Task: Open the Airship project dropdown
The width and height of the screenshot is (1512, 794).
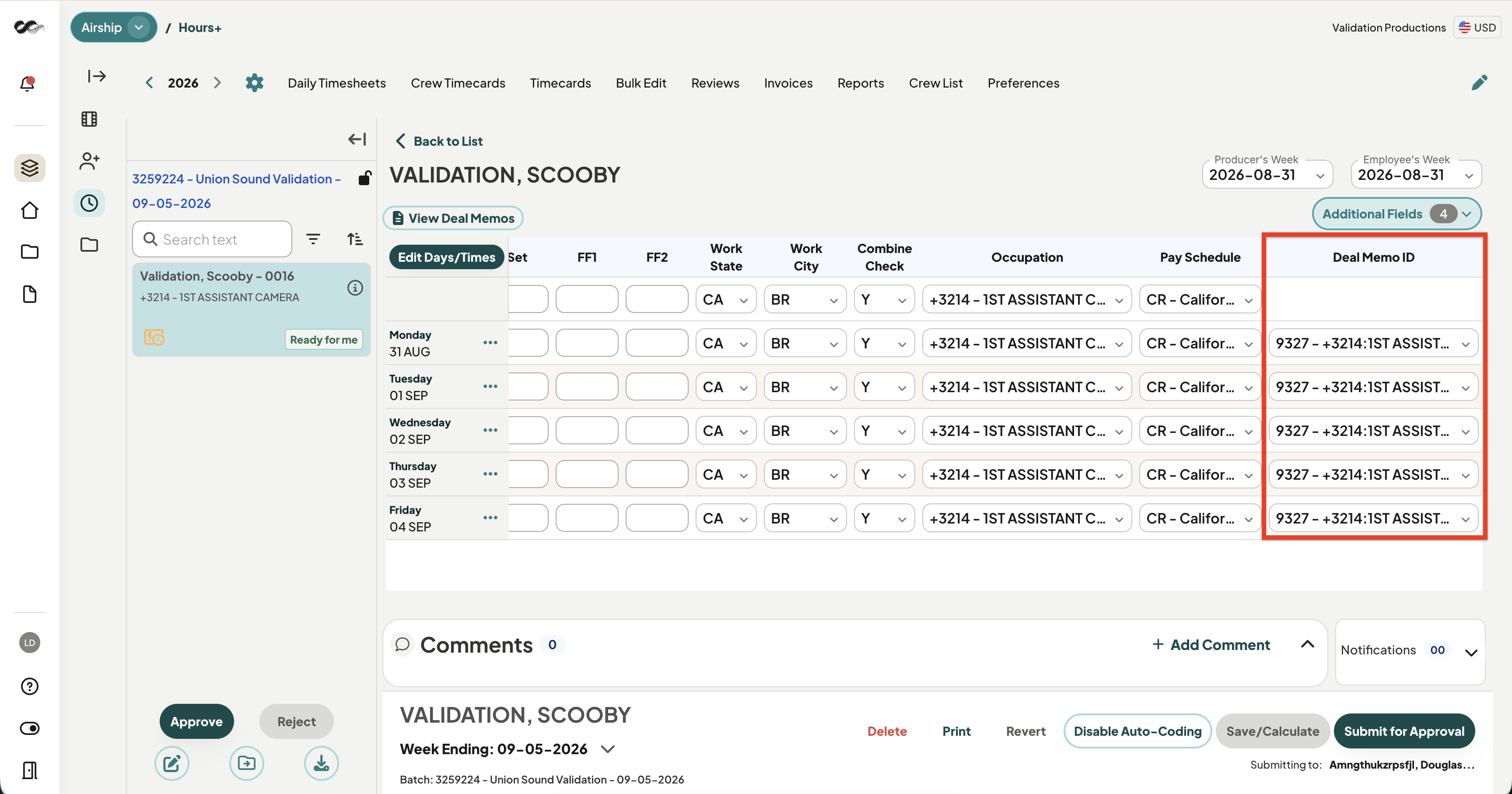Action: (x=114, y=28)
